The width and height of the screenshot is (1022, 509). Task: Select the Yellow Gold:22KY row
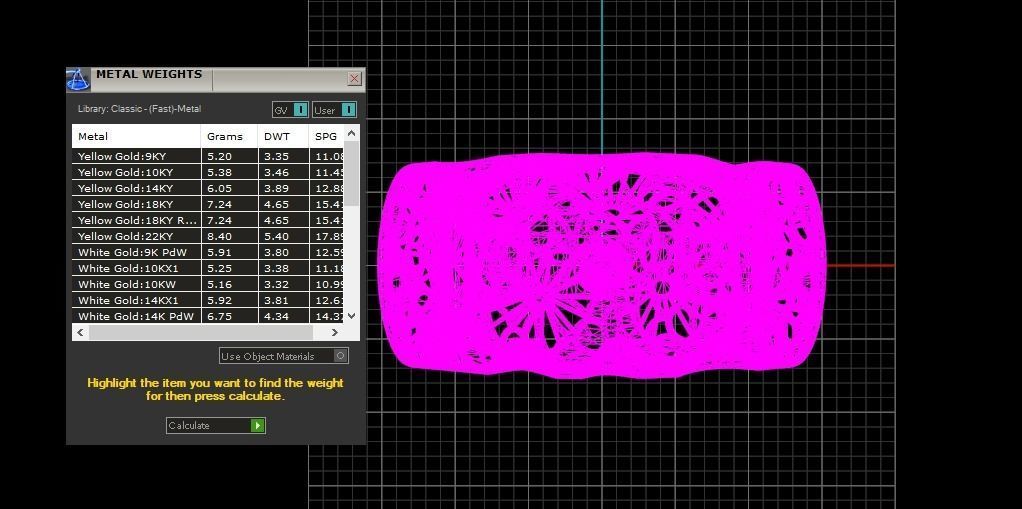point(208,236)
